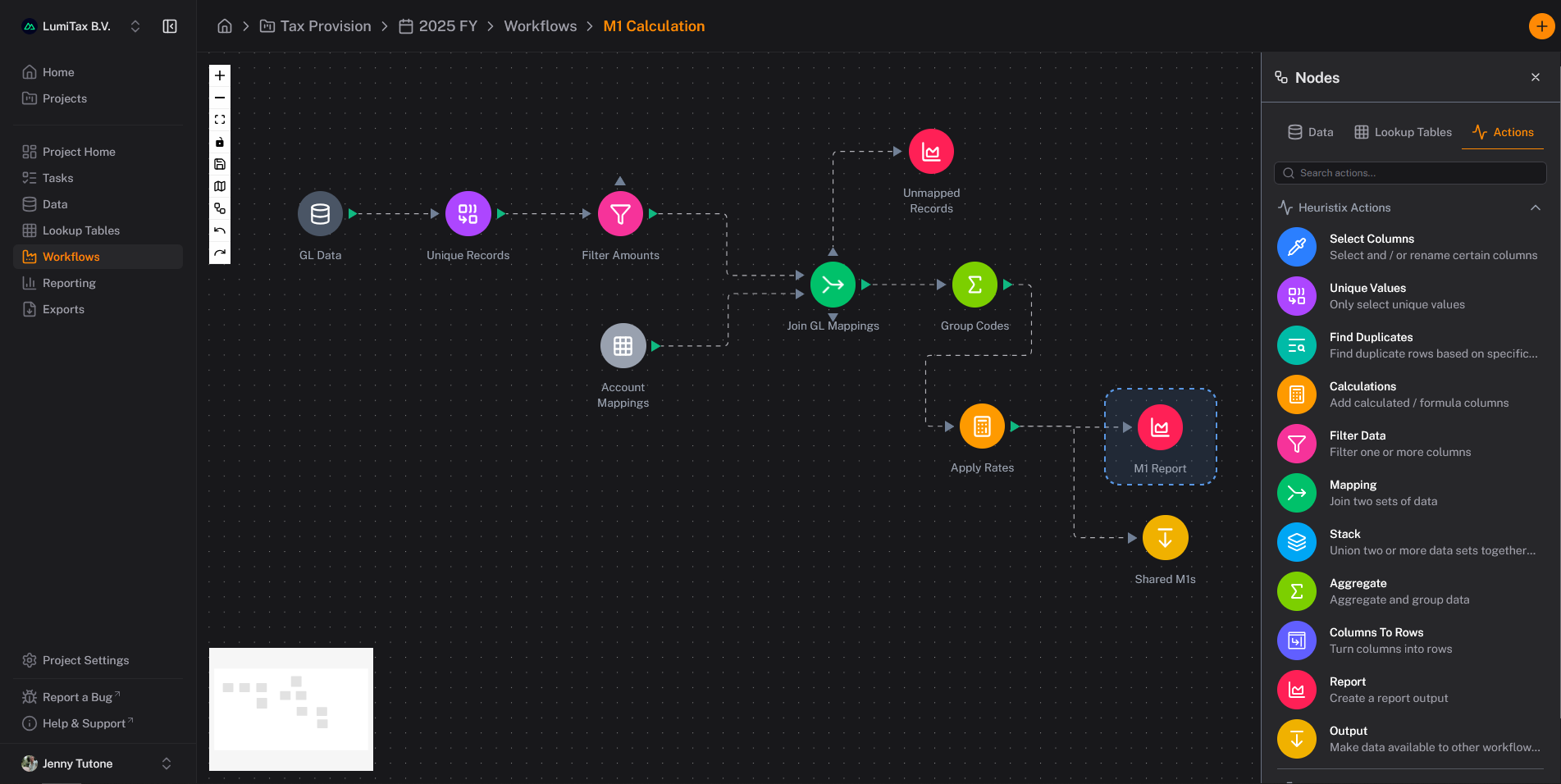The width and height of the screenshot is (1561, 784).
Task: Toggle the canvas lock icon
Action: click(x=219, y=141)
